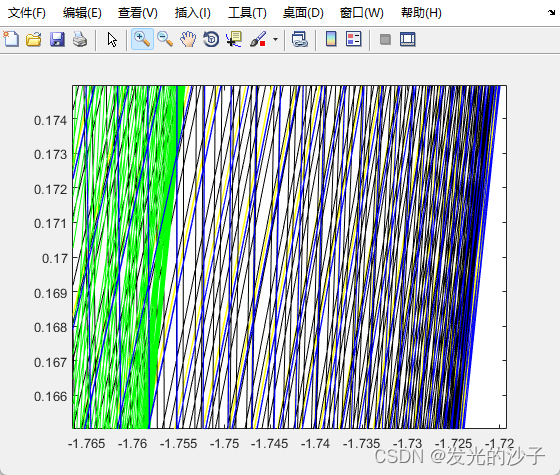Select the Rotate 3D tool
The height and width of the screenshot is (475, 560).
click(211, 39)
